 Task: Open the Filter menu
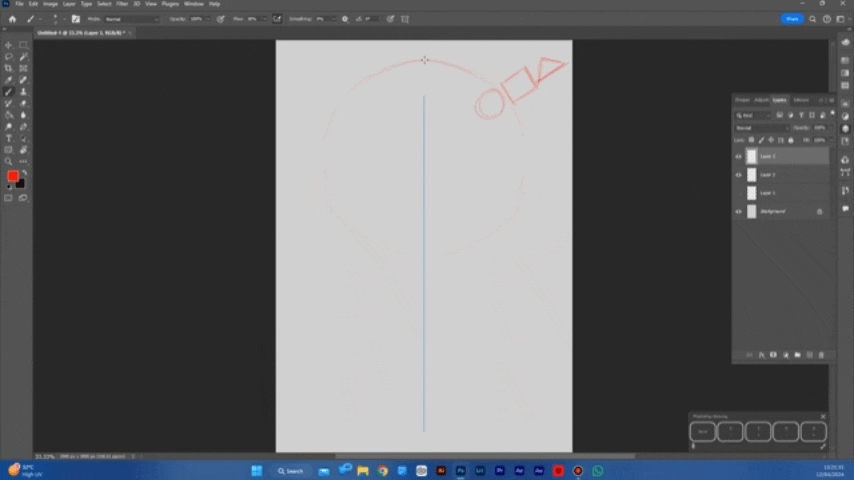click(x=121, y=4)
